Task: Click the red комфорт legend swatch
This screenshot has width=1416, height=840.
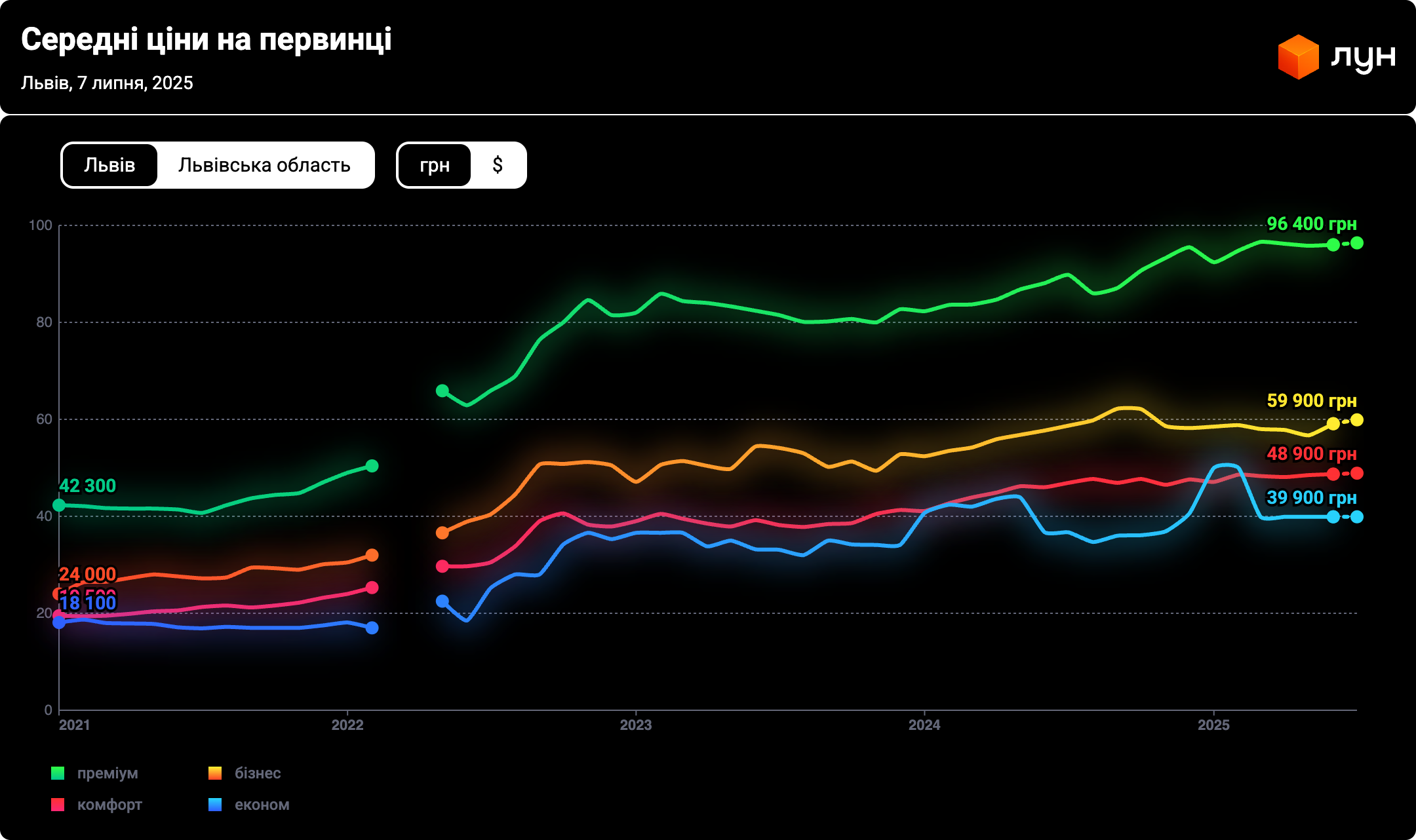Action: pos(58,805)
